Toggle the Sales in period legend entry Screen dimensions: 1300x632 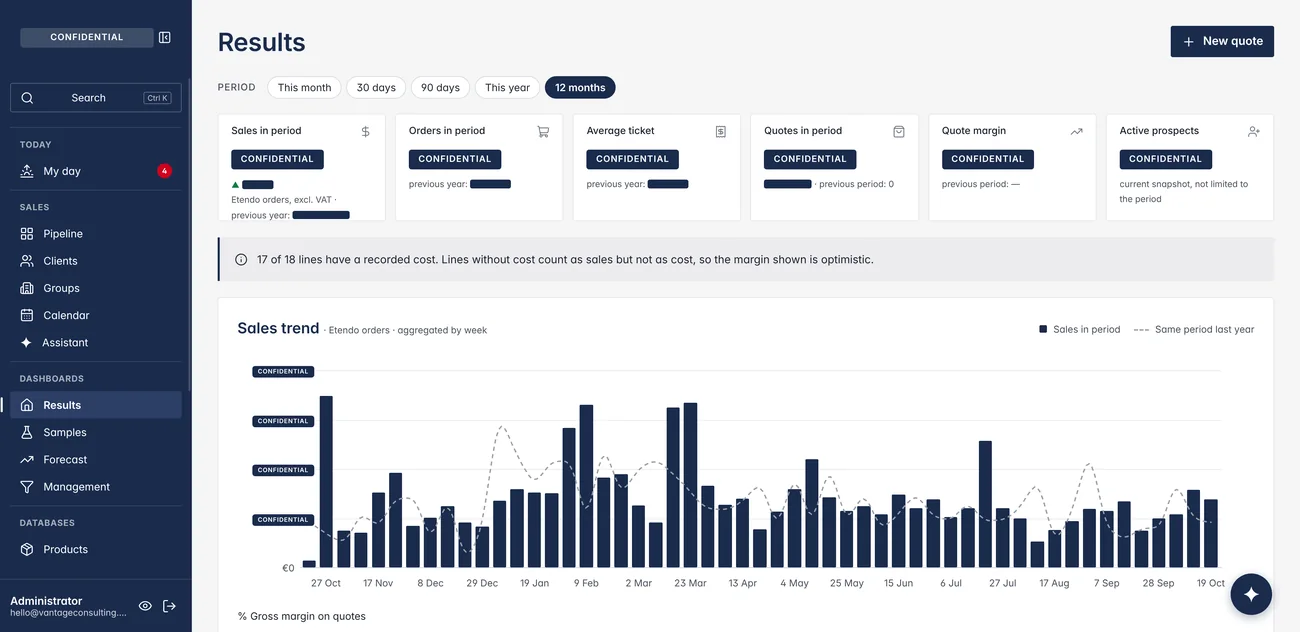tap(1079, 329)
